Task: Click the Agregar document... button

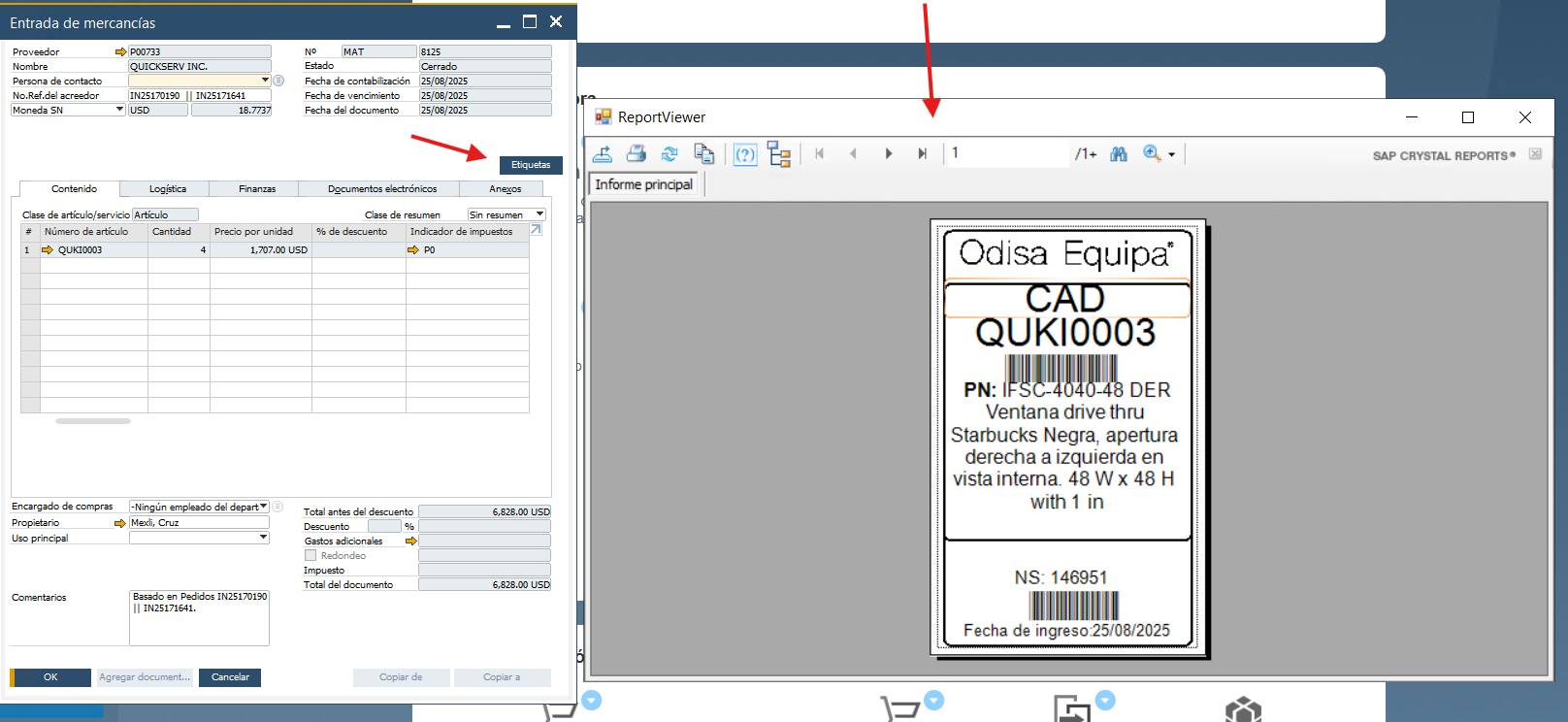Action: pyautogui.click(x=145, y=677)
